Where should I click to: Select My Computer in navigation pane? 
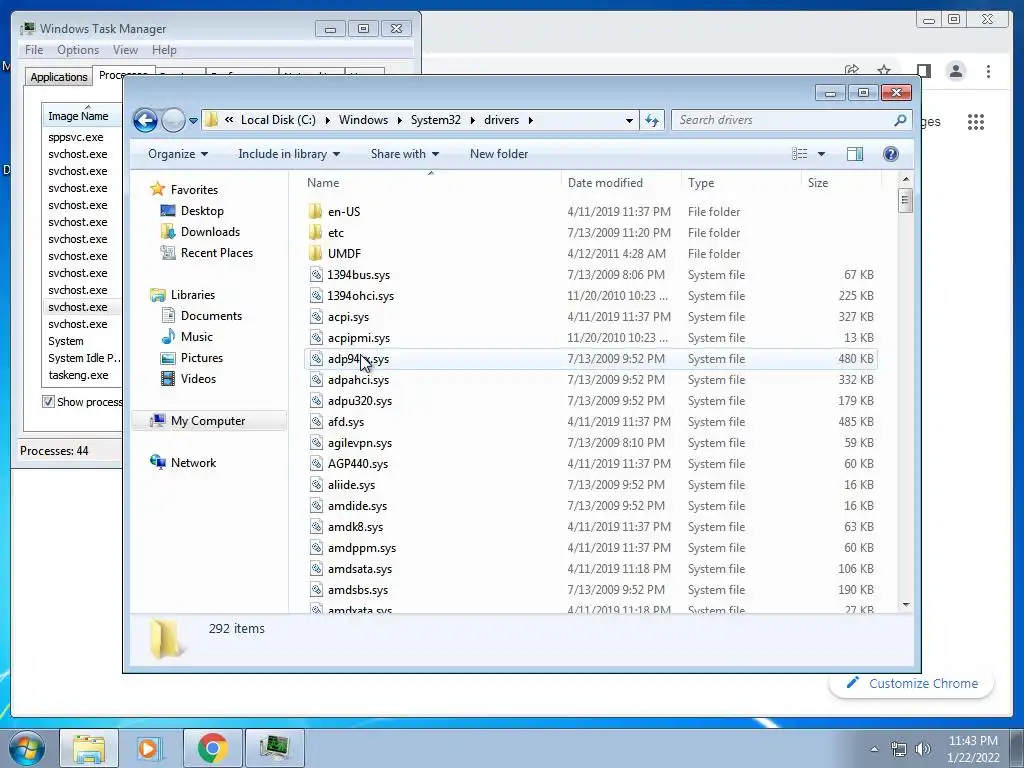click(208, 421)
